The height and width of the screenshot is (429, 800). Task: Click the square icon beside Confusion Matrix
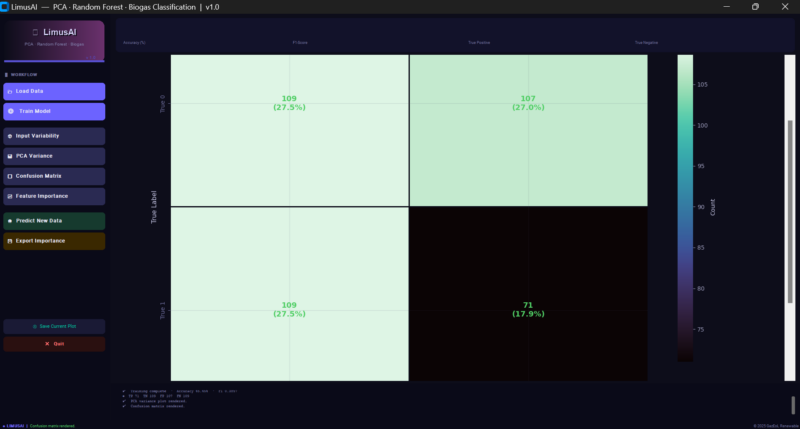[x=10, y=176]
